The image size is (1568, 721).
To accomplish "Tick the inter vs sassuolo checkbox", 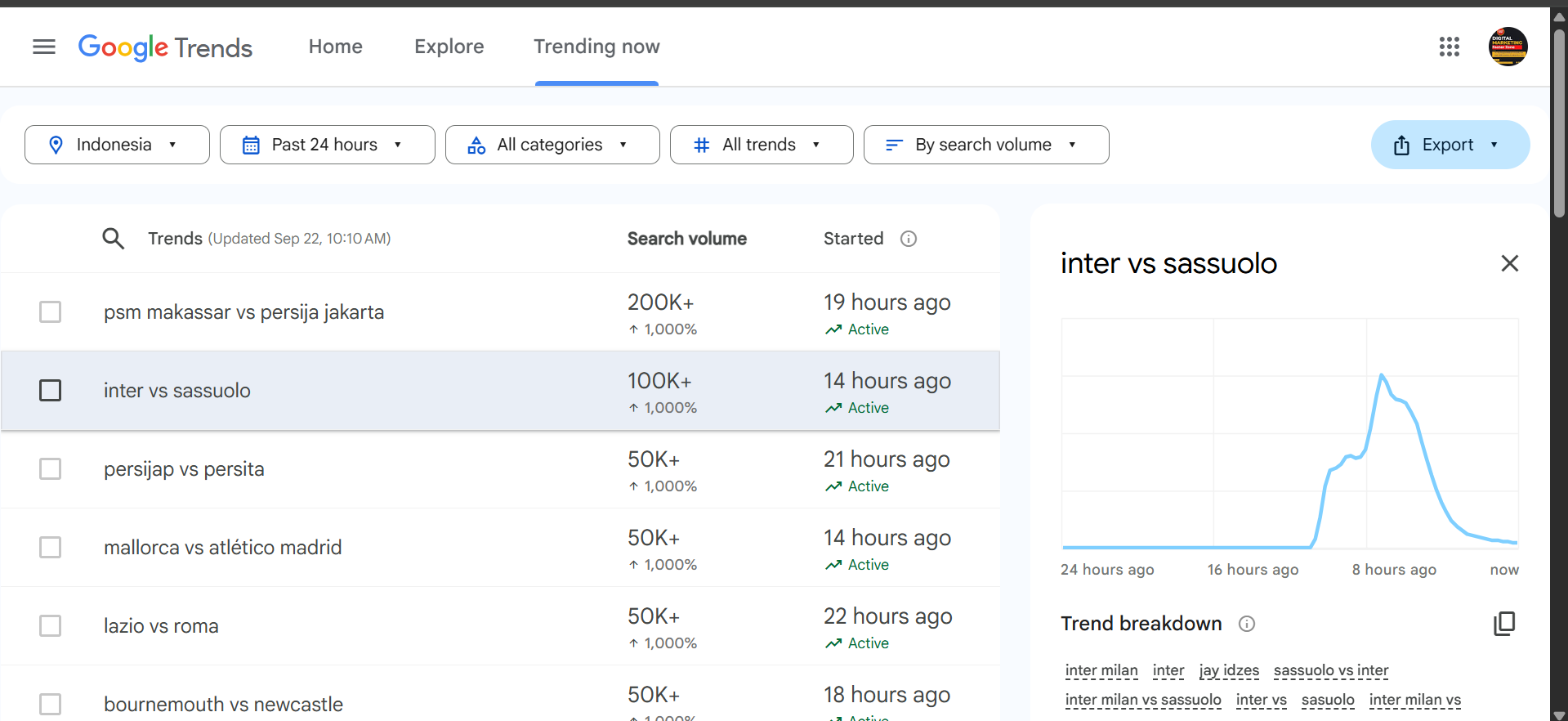I will click(x=51, y=391).
